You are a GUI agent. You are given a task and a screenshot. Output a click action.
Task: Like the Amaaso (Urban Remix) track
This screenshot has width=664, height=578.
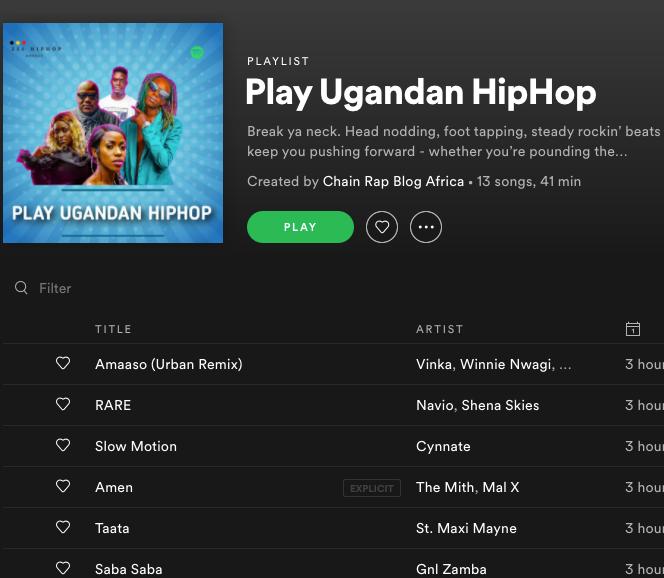point(63,363)
